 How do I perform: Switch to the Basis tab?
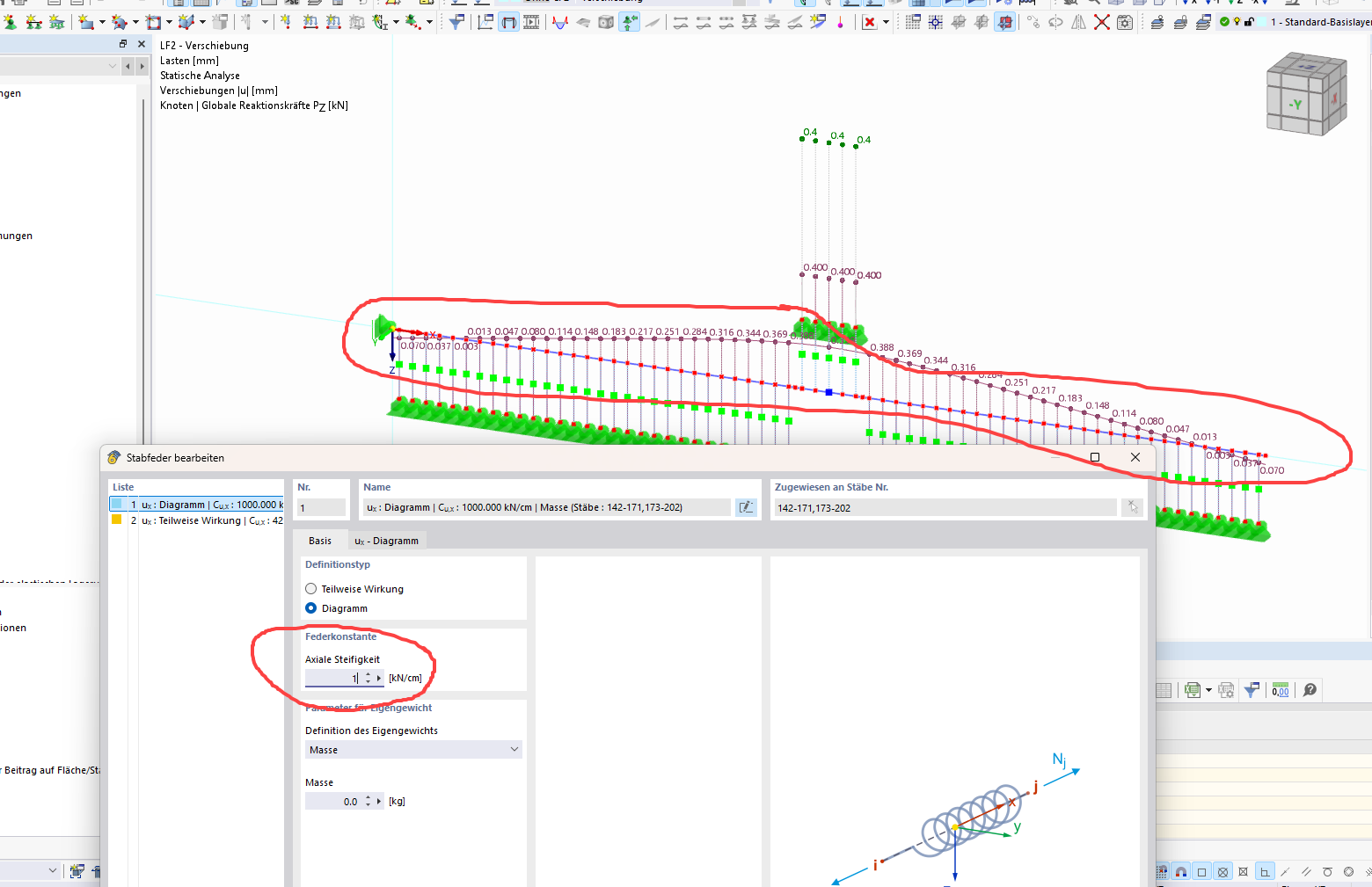(x=320, y=541)
